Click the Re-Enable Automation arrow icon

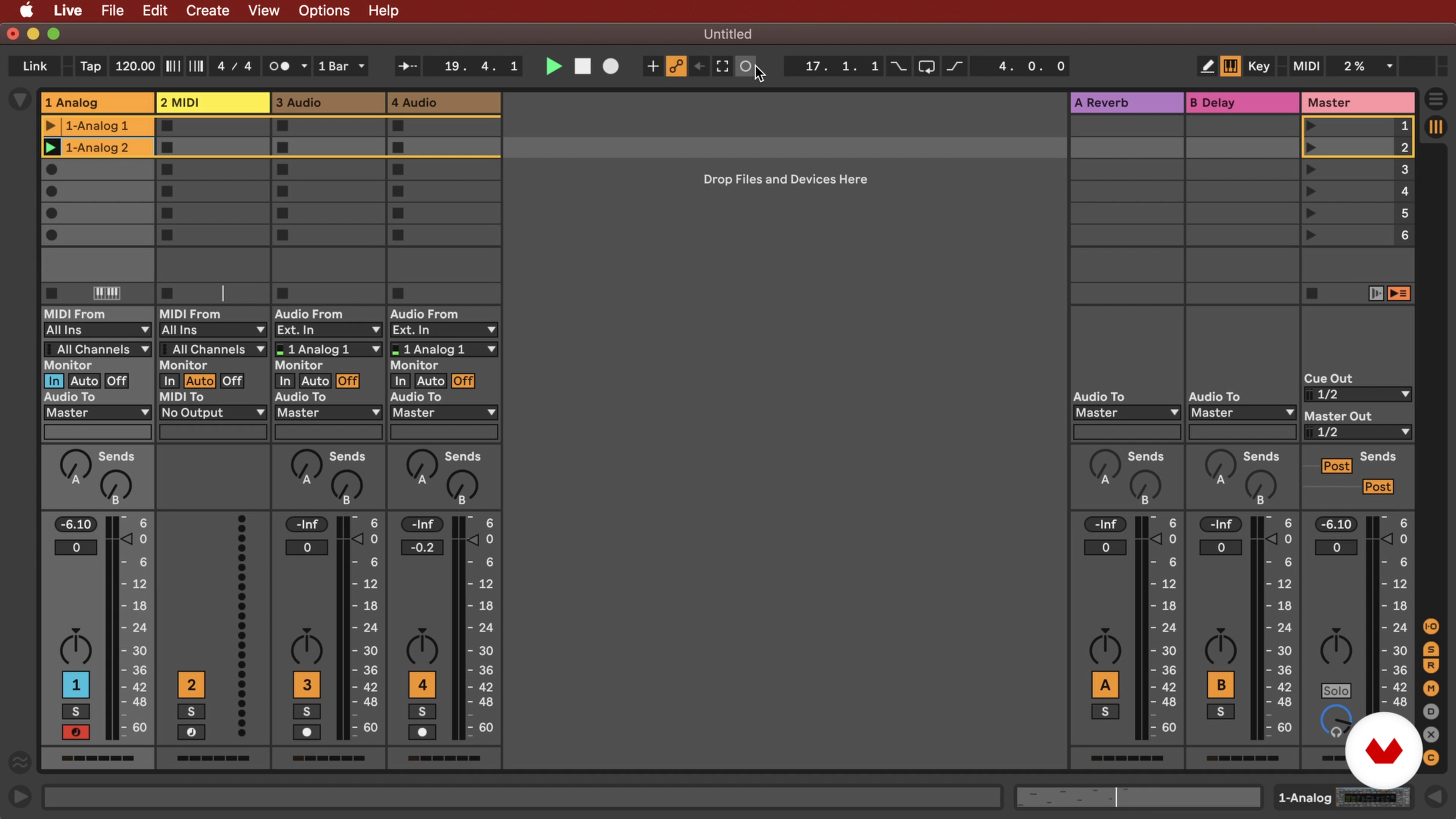[x=699, y=66]
